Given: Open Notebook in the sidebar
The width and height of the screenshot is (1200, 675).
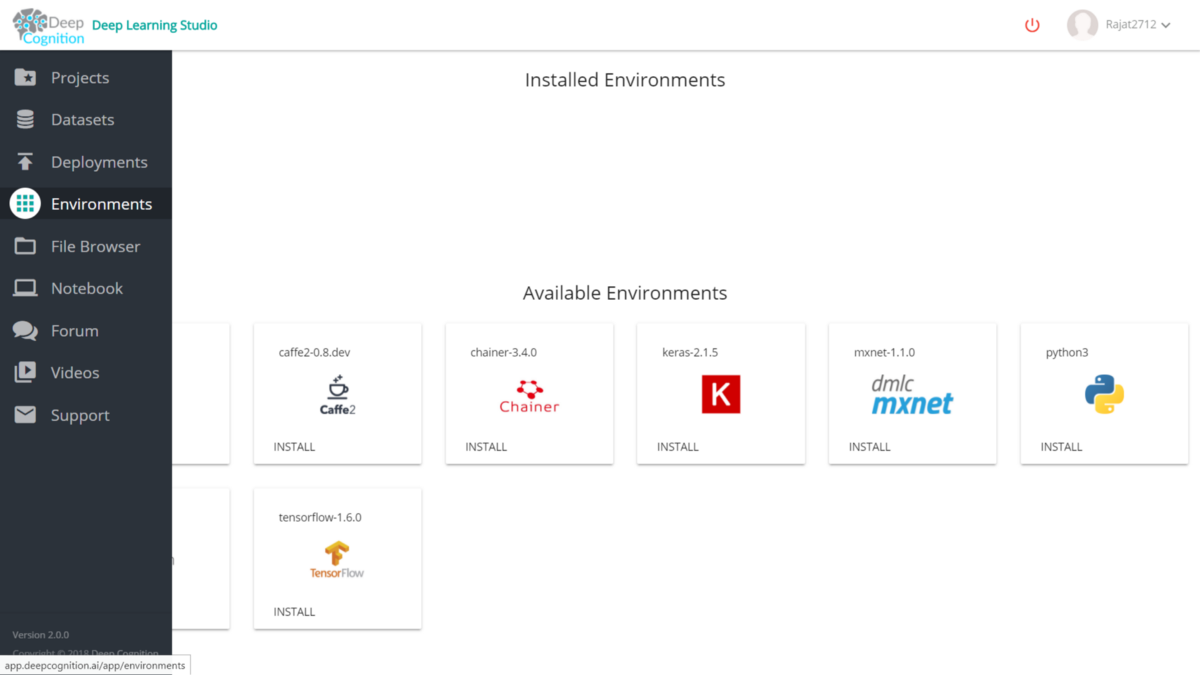Looking at the screenshot, I should pyautogui.click(x=86, y=288).
